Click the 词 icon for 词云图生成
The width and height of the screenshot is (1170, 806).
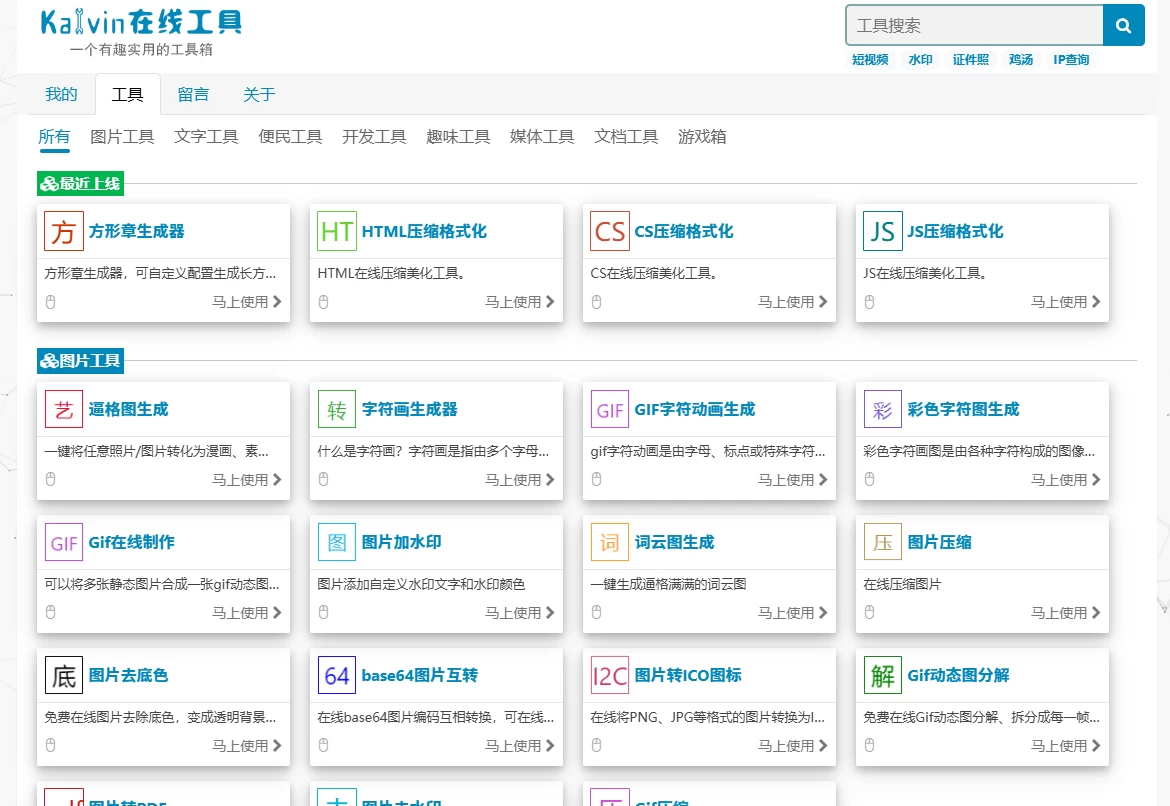pyautogui.click(x=610, y=542)
